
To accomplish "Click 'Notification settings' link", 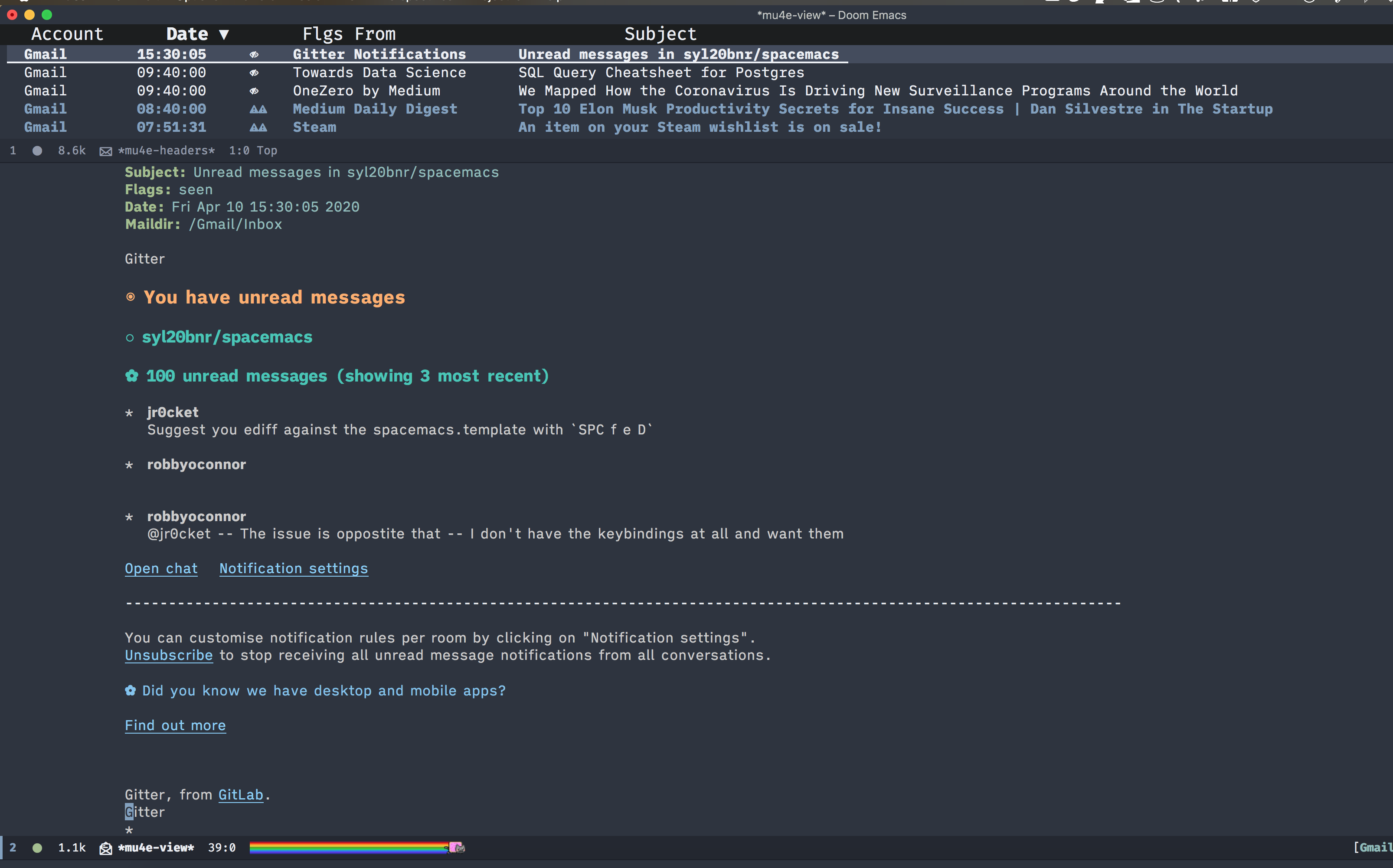I will [294, 568].
